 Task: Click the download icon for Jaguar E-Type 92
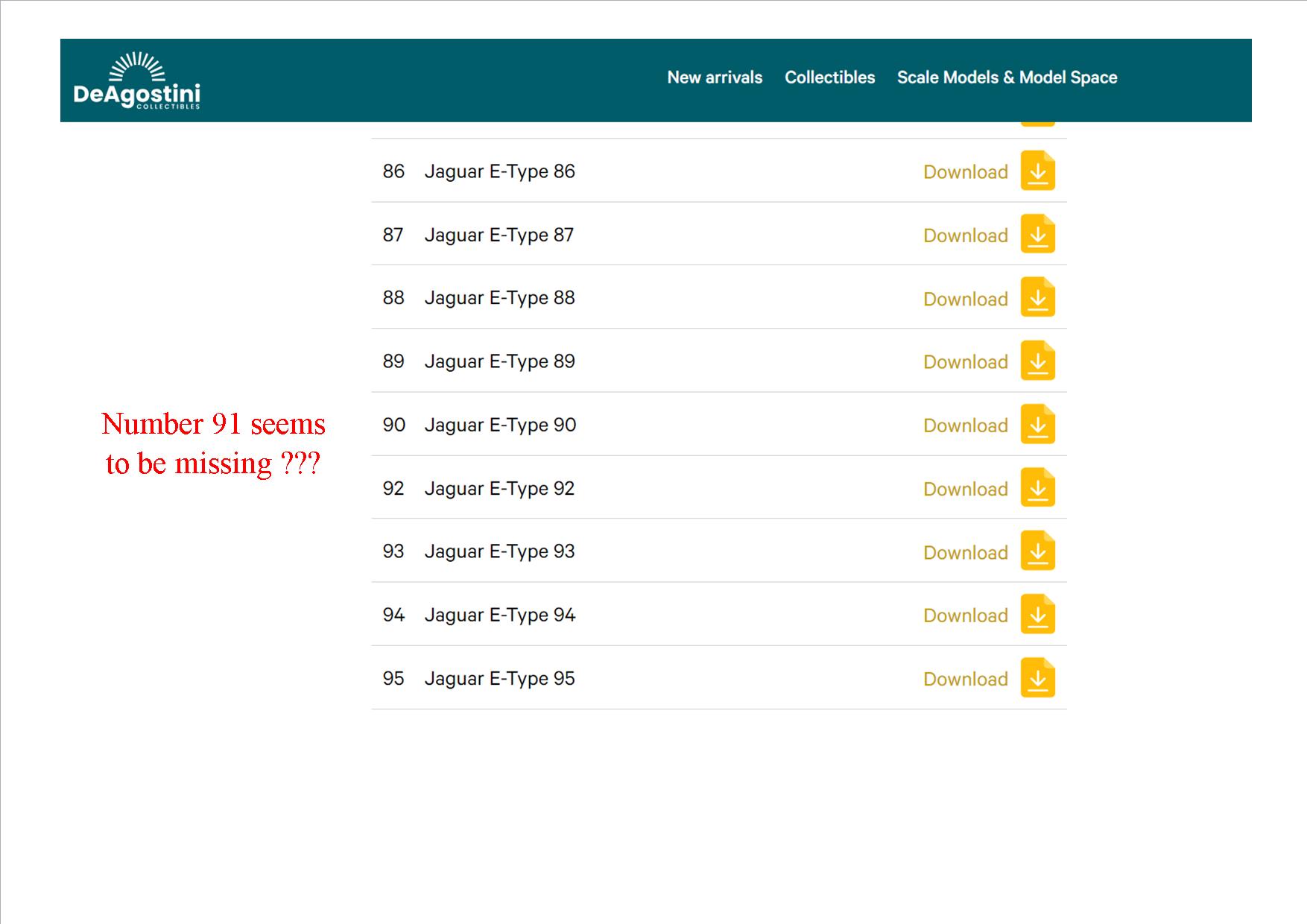tap(1037, 487)
